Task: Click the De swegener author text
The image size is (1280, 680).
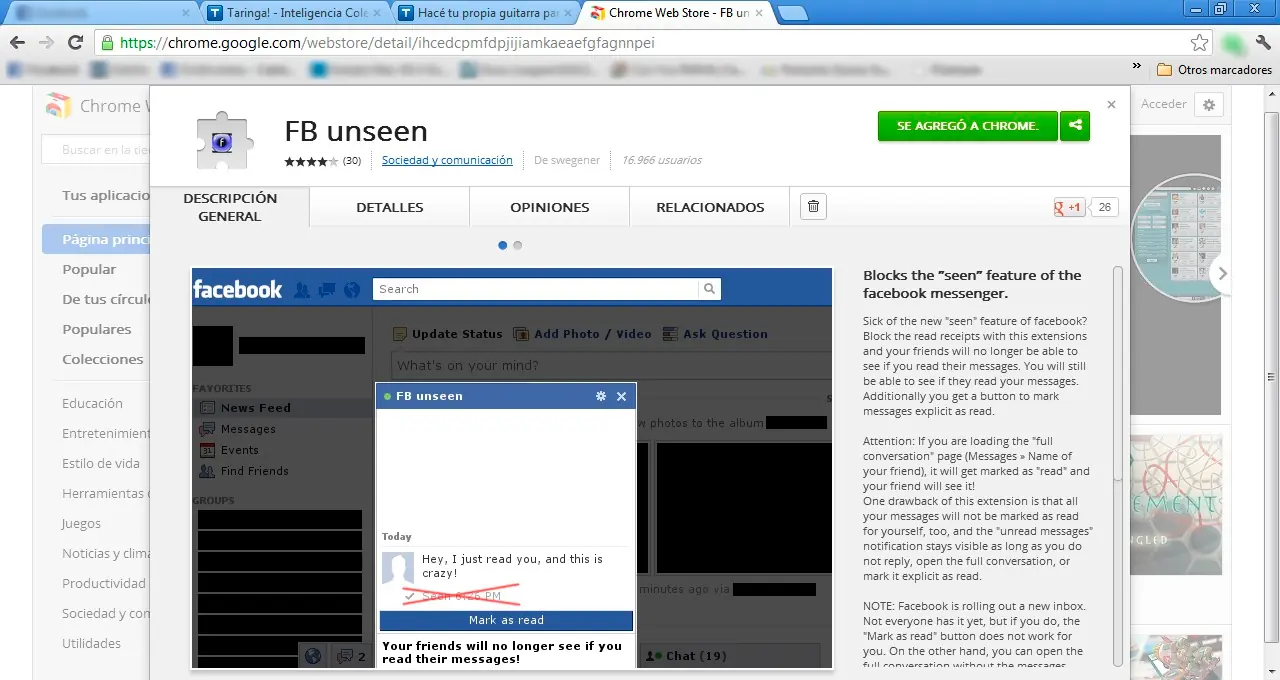Action: pyautogui.click(x=567, y=160)
